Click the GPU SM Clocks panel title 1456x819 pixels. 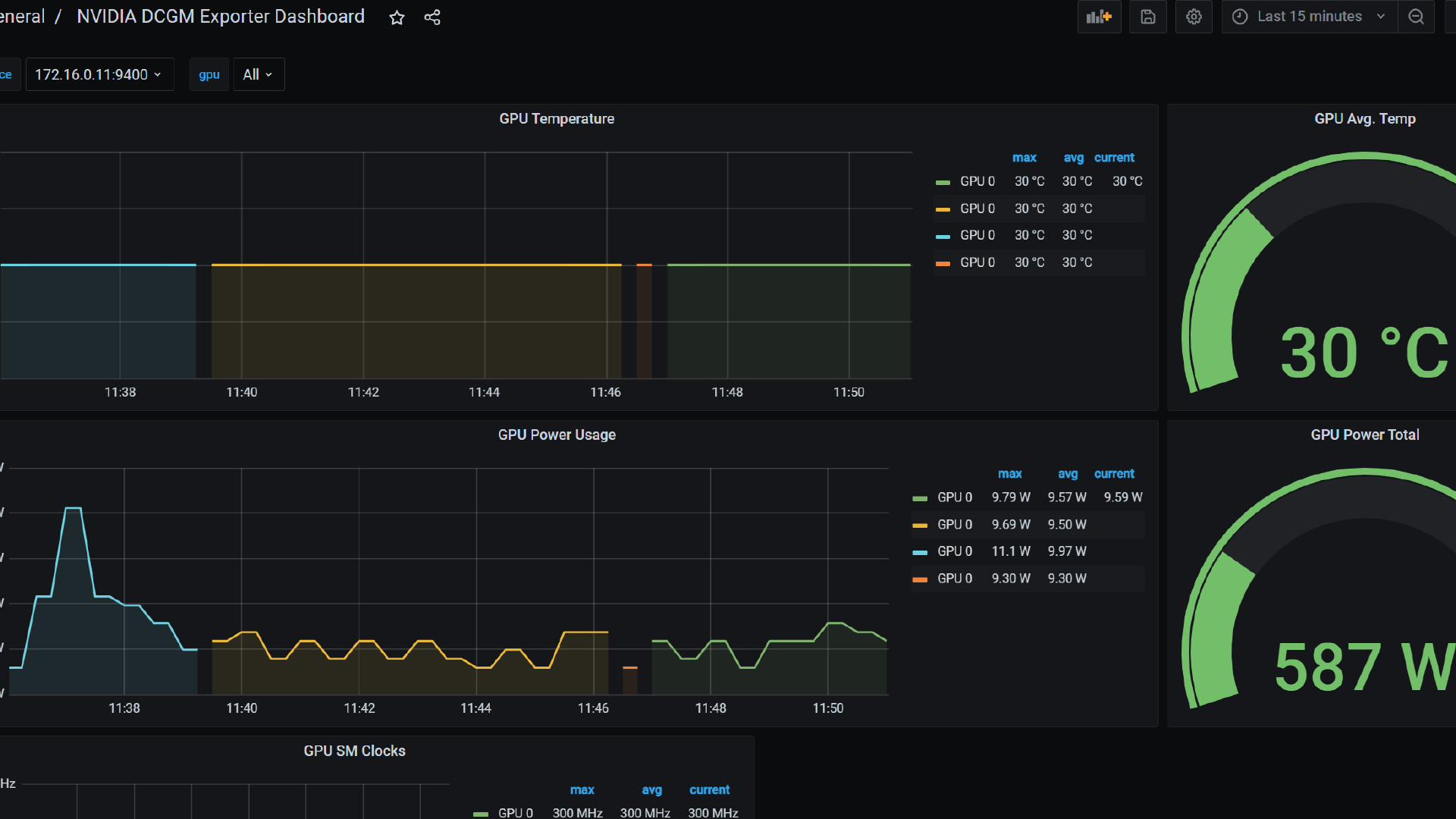354,751
